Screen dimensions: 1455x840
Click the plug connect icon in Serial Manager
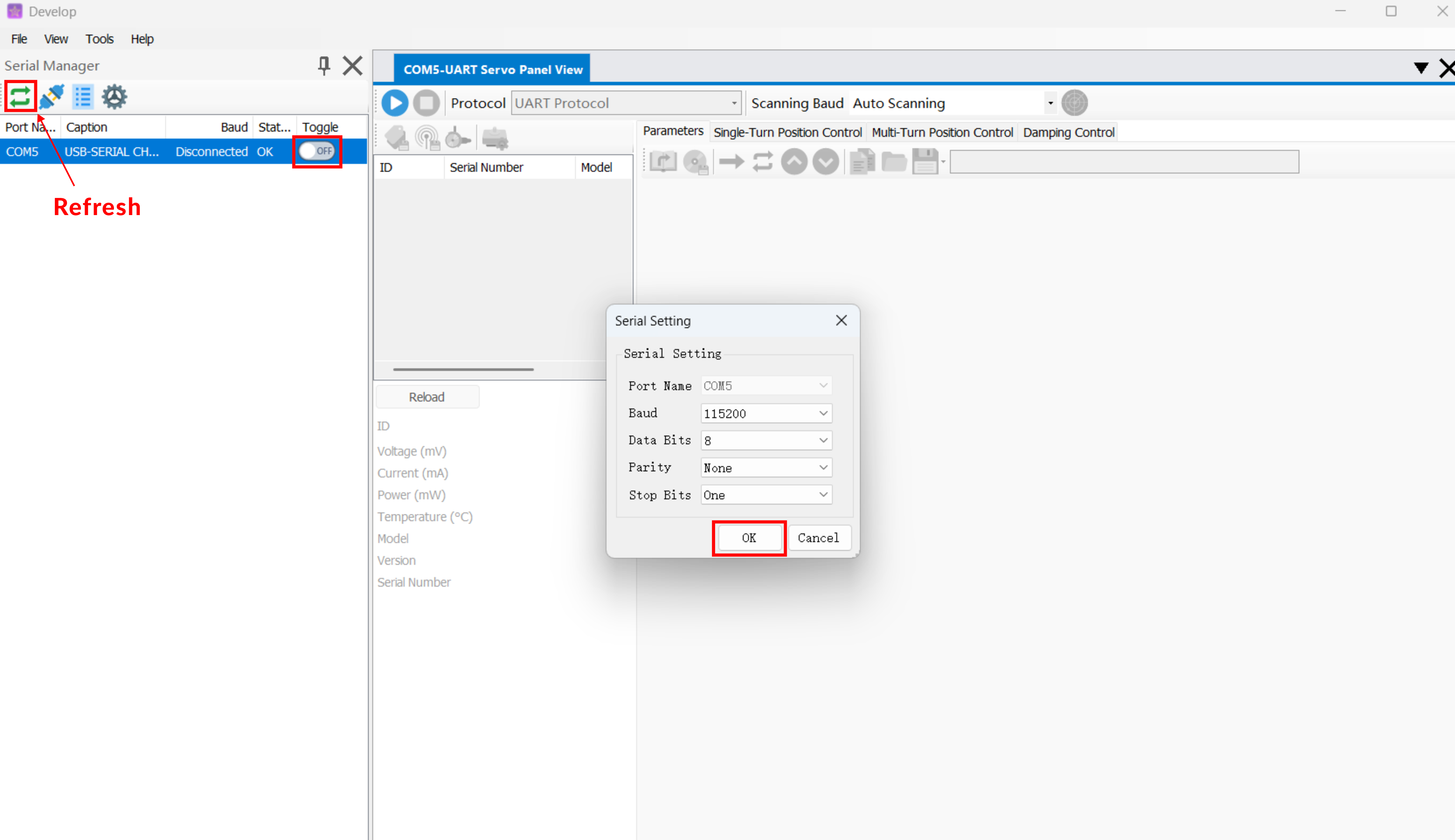pos(52,96)
